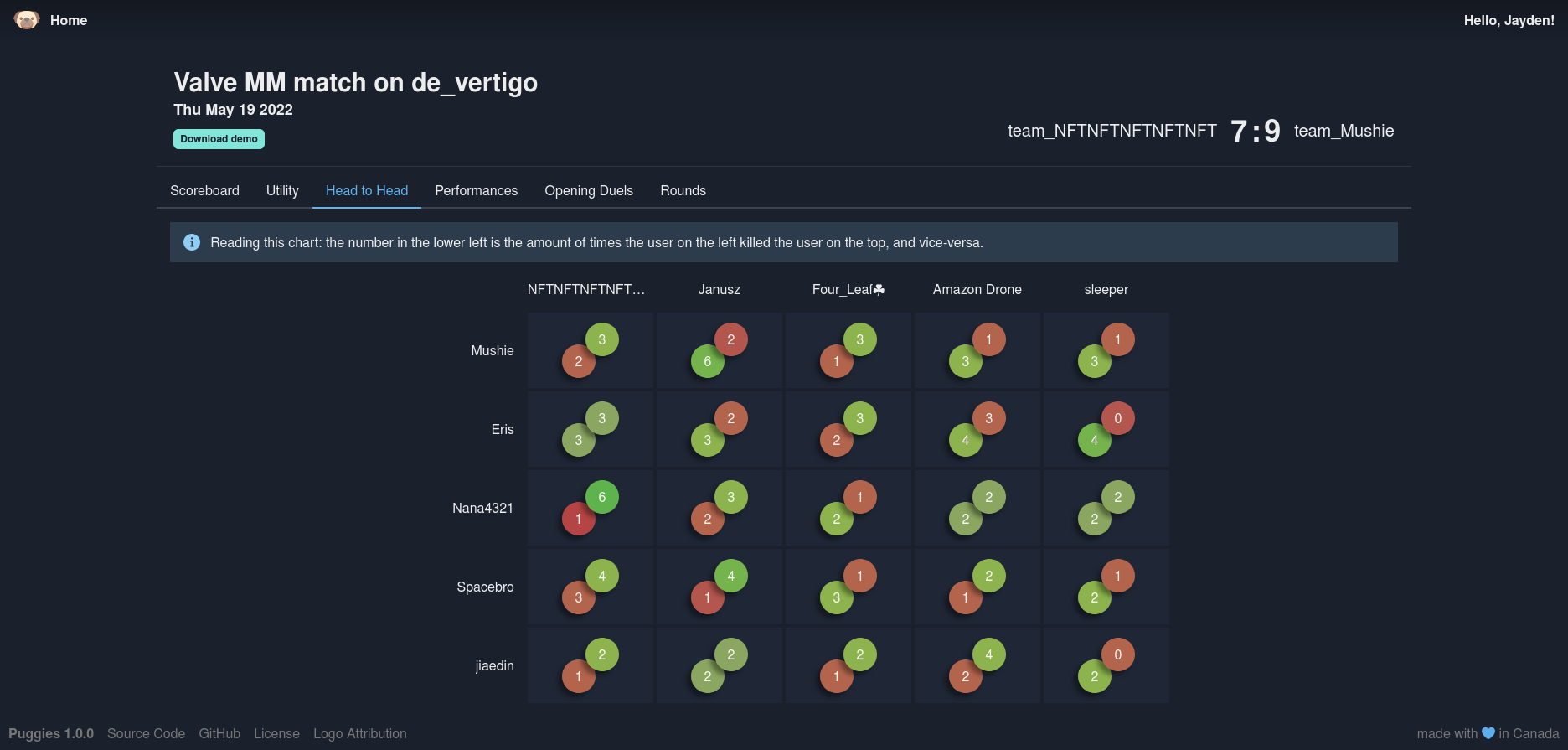Screen dimensions: 1568x750
Task: Switch to the Opening Duels tab
Action: pos(589,190)
